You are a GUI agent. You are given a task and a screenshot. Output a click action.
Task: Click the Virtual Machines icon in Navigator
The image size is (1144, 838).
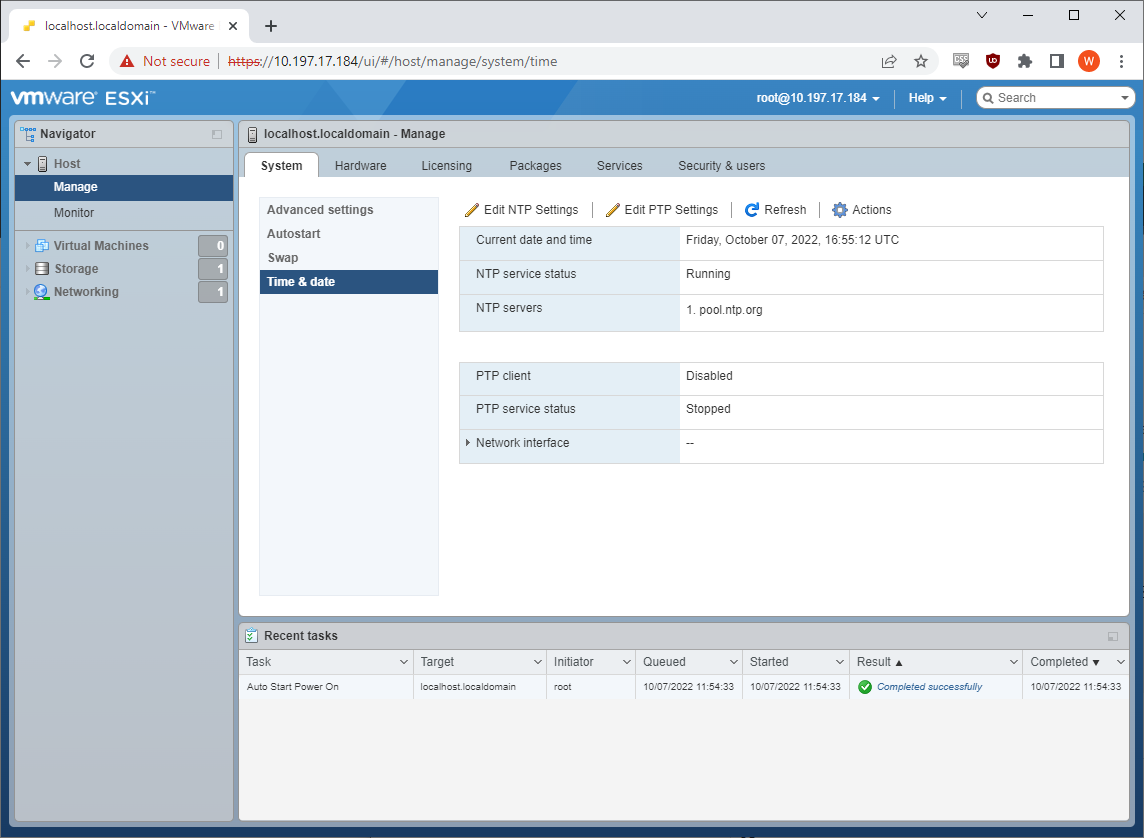(42, 246)
